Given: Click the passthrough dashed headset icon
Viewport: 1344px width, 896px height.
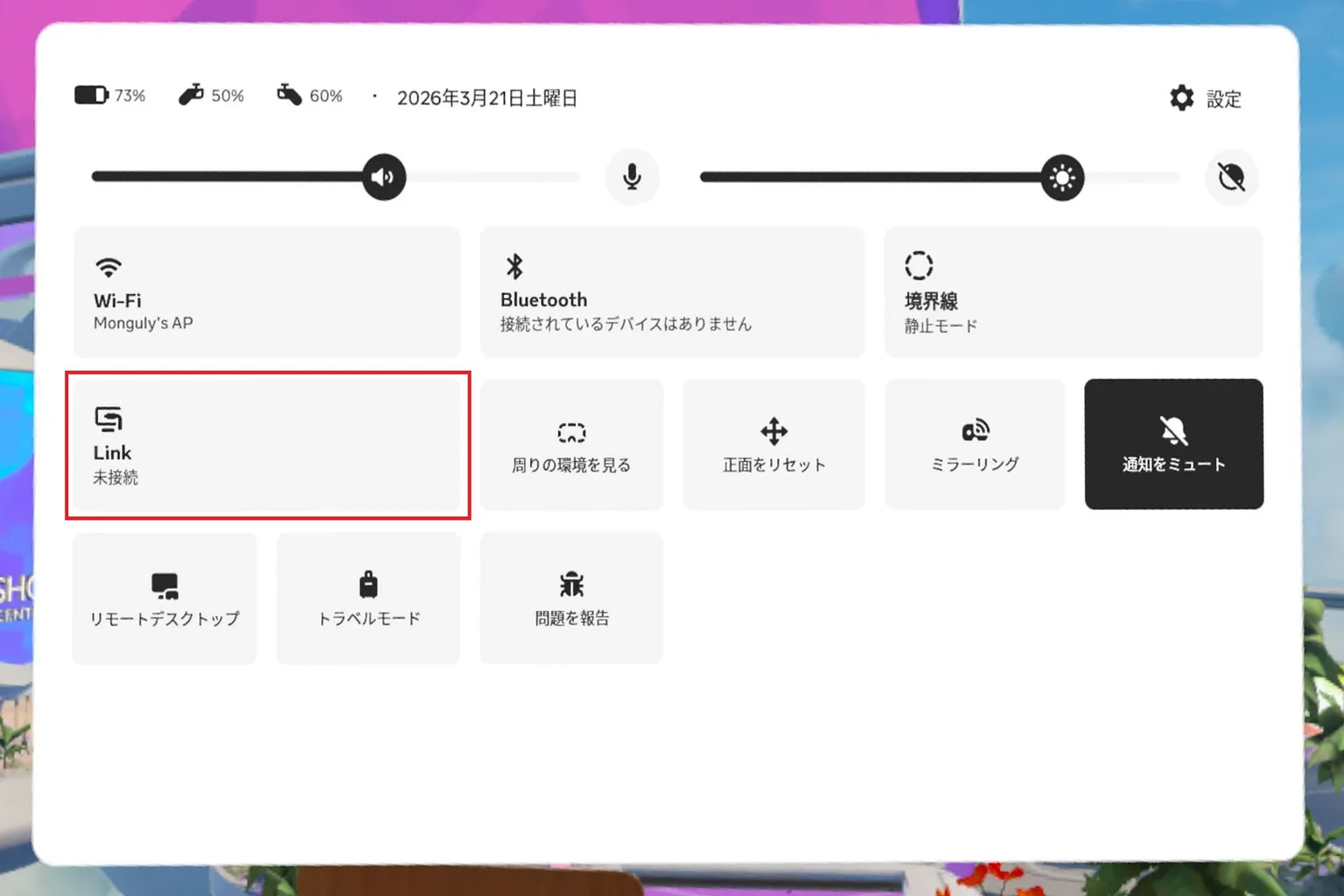Looking at the screenshot, I should (x=571, y=432).
